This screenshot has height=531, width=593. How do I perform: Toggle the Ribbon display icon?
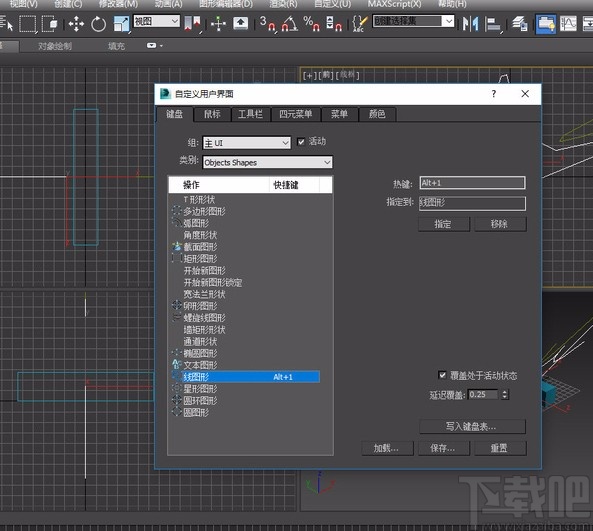click(546, 24)
